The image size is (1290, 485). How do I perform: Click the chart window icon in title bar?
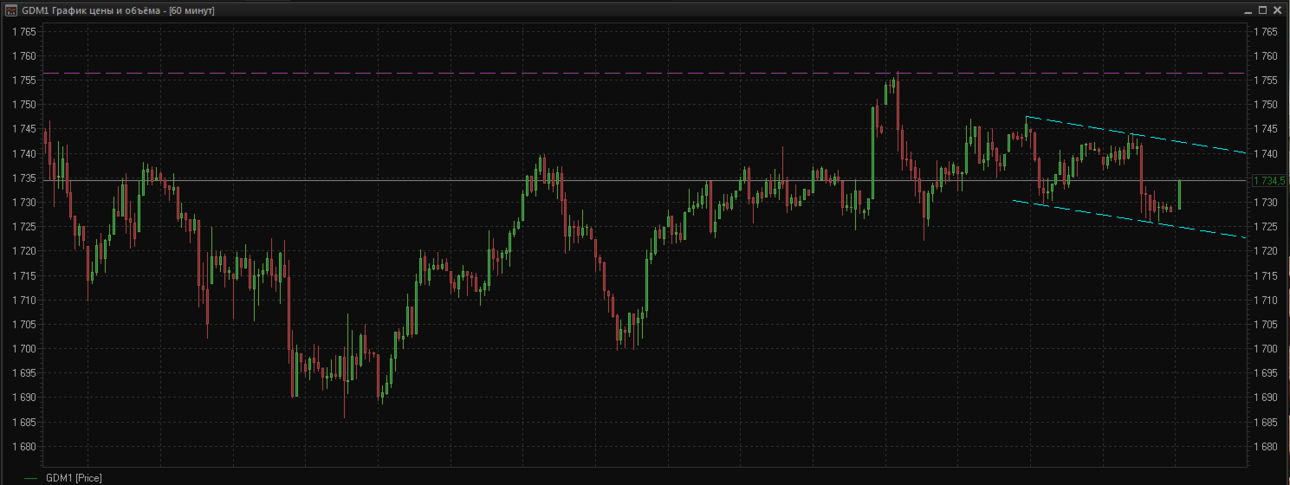point(11,10)
